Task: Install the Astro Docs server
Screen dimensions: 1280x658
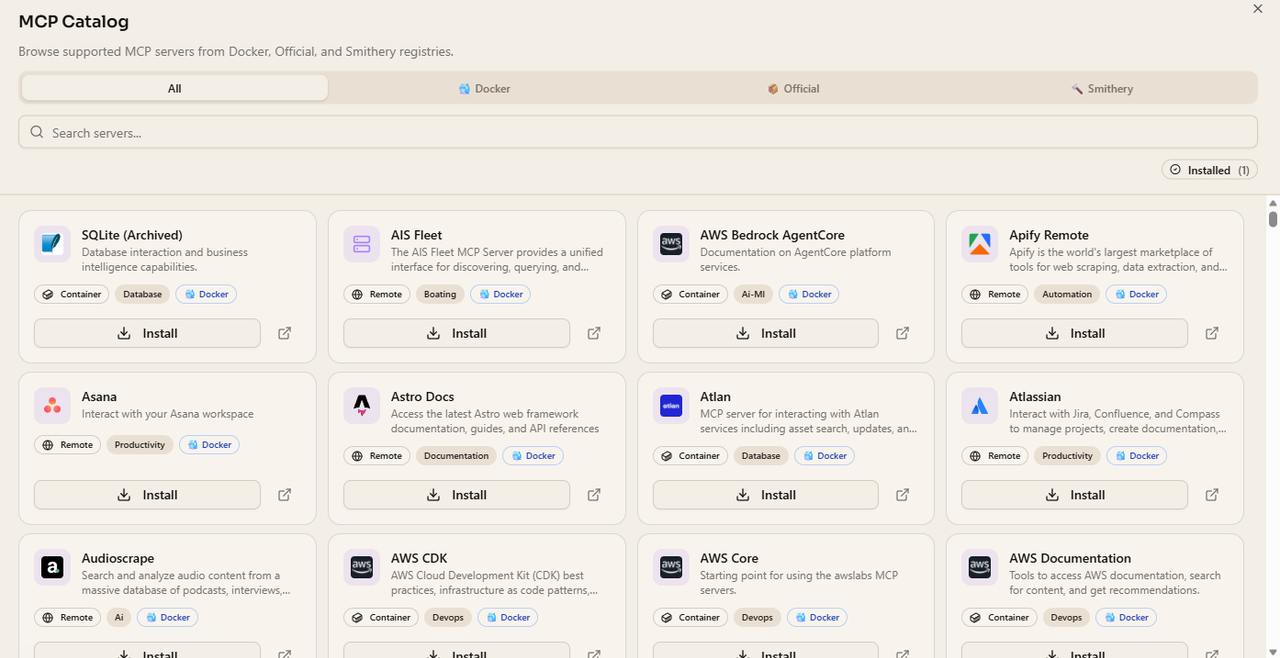Action: coord(456,495)
